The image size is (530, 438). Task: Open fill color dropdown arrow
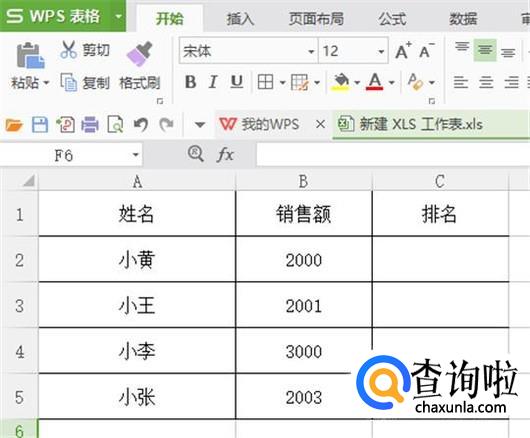357,82
